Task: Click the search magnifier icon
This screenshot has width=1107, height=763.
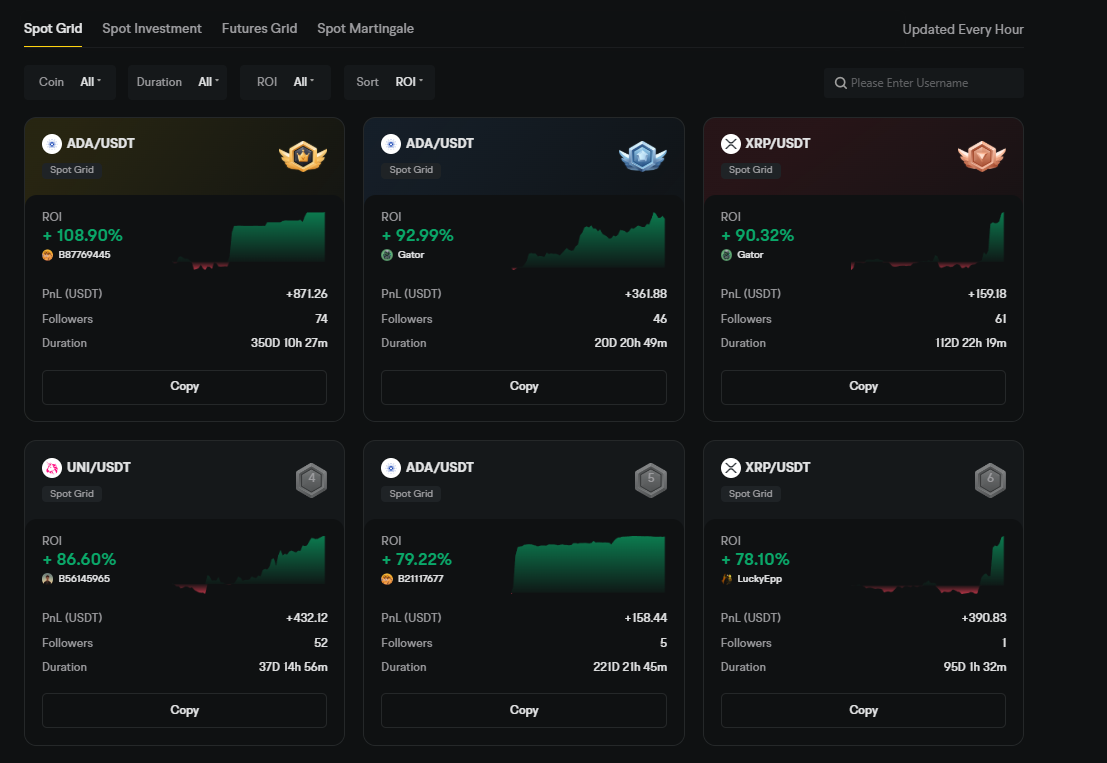Action: (x=841, y=83)
